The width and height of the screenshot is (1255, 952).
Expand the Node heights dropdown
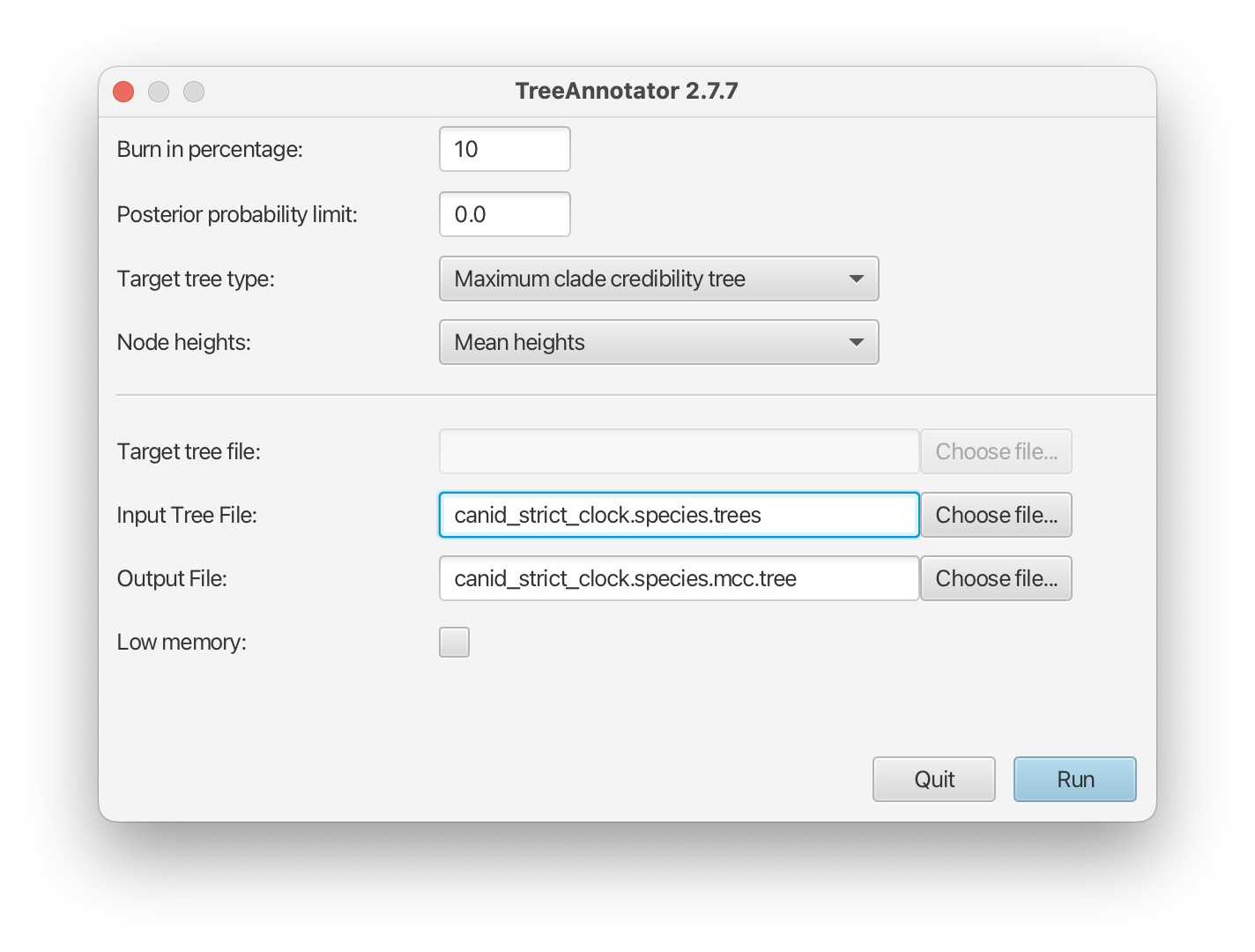point(658,343)
